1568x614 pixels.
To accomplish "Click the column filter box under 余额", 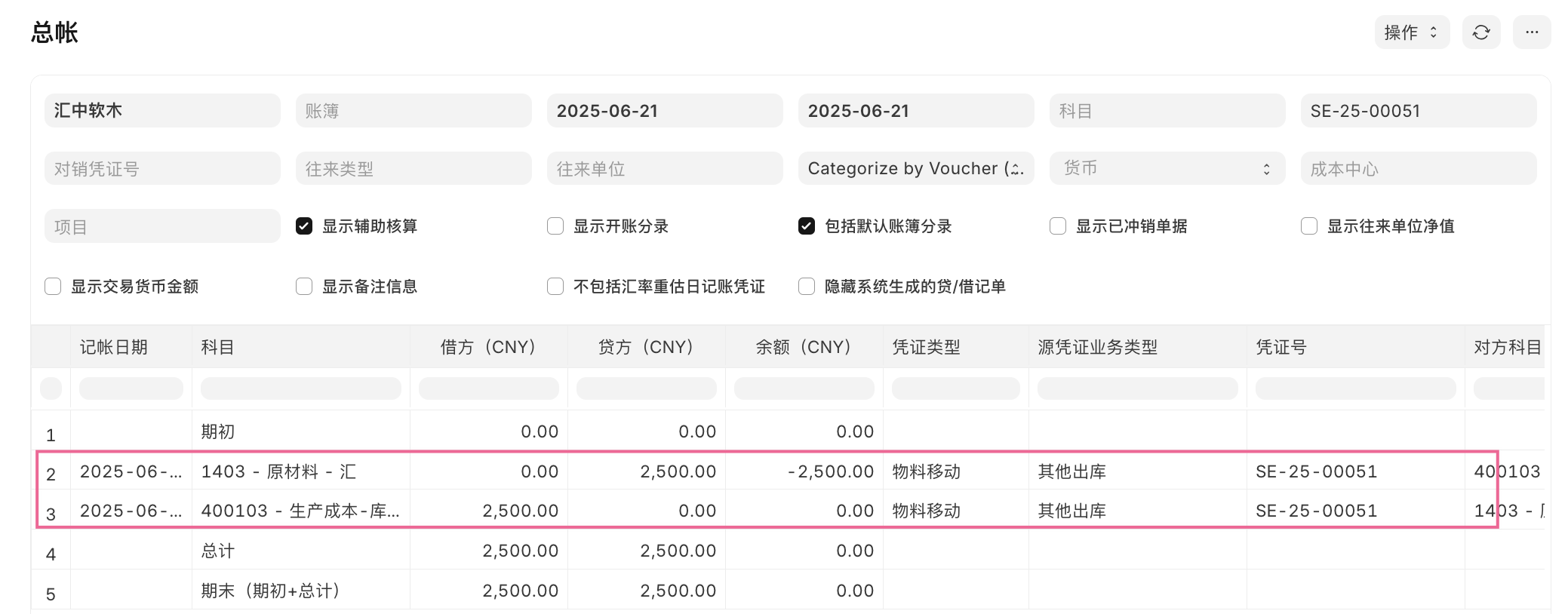I will tap(804, 388).
